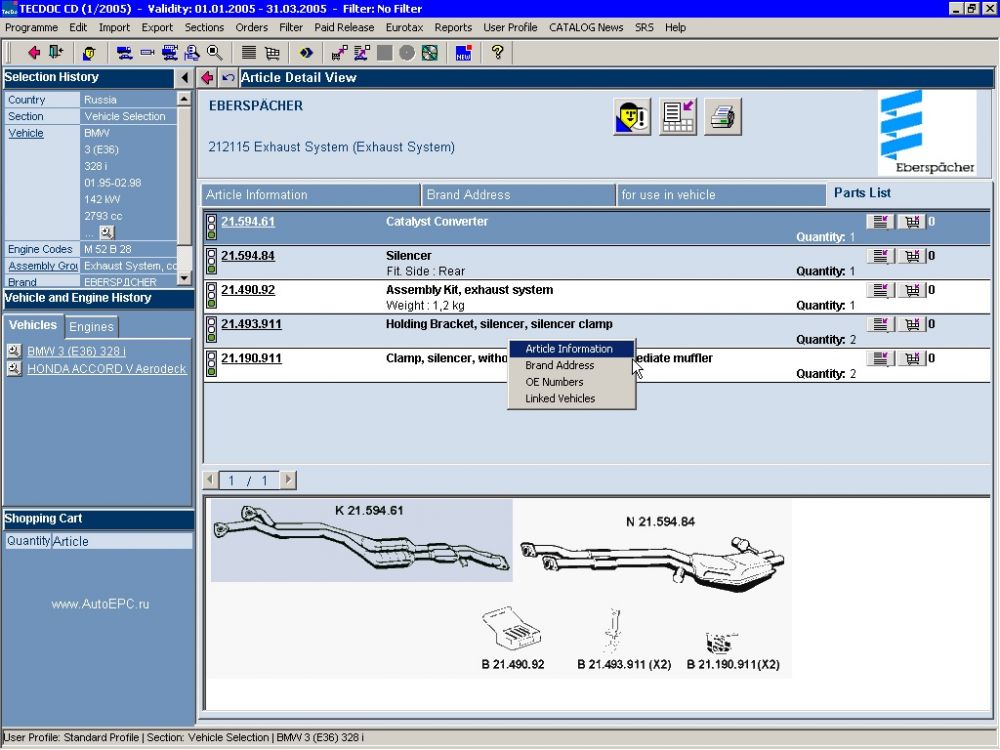
Task: Click the Selection History scrollbar down arrow
Action: [x=184, y=278]
